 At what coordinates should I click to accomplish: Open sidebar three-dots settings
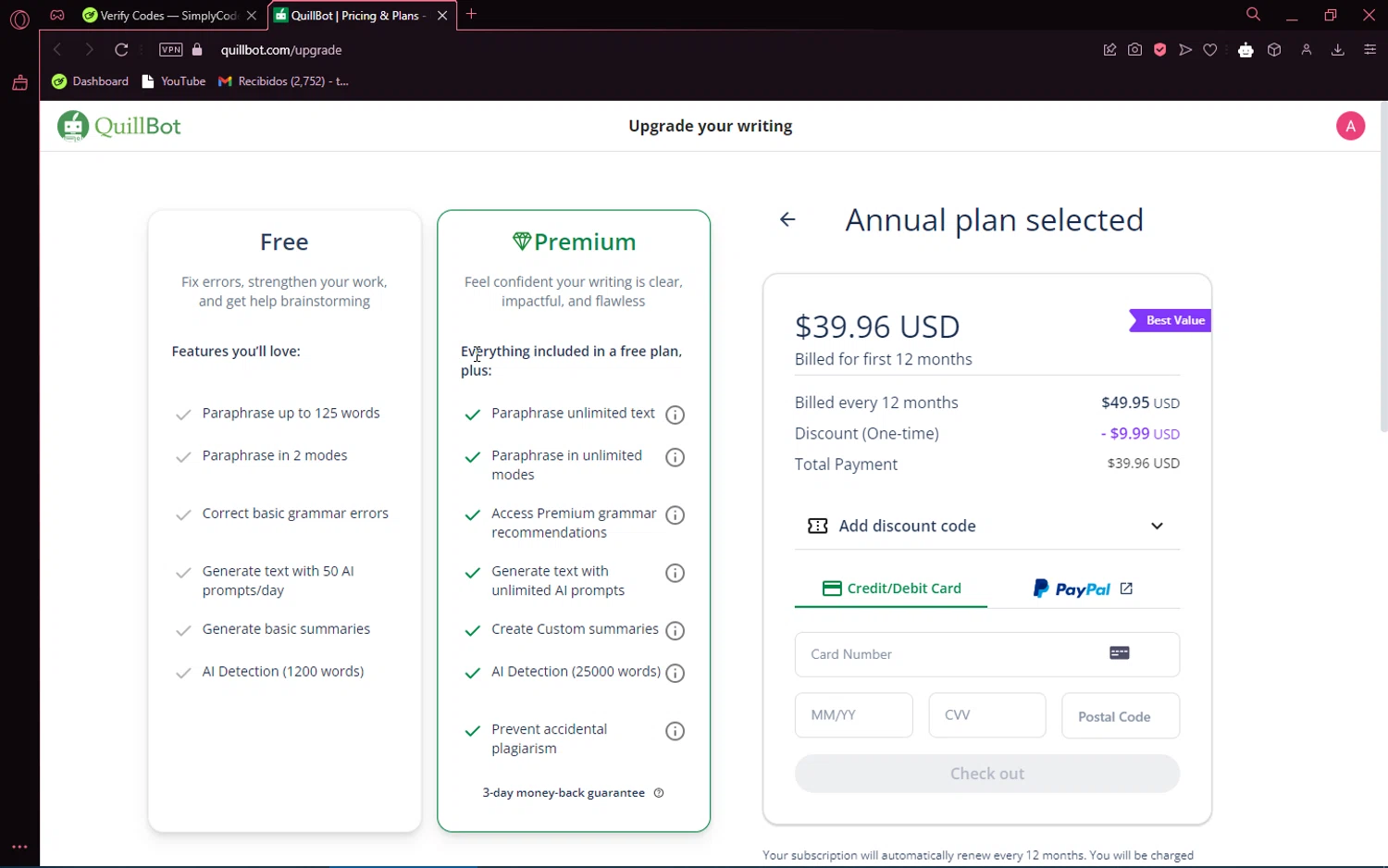tap(19, 847)
